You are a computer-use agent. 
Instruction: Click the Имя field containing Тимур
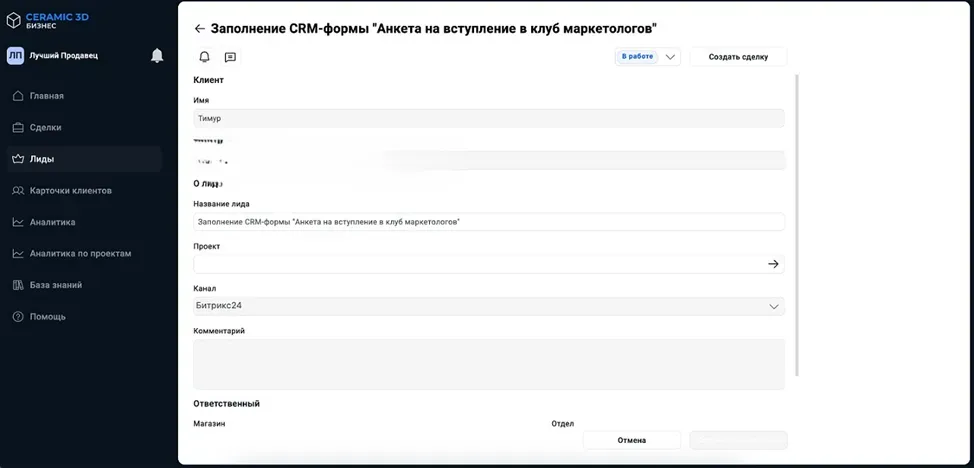pos(489,119)
